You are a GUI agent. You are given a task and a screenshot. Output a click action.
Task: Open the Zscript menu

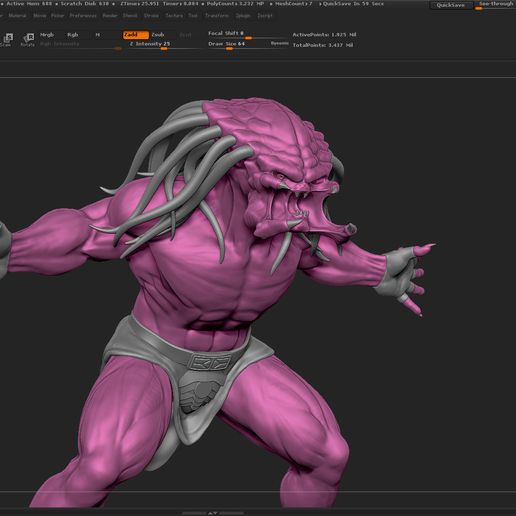265,16
